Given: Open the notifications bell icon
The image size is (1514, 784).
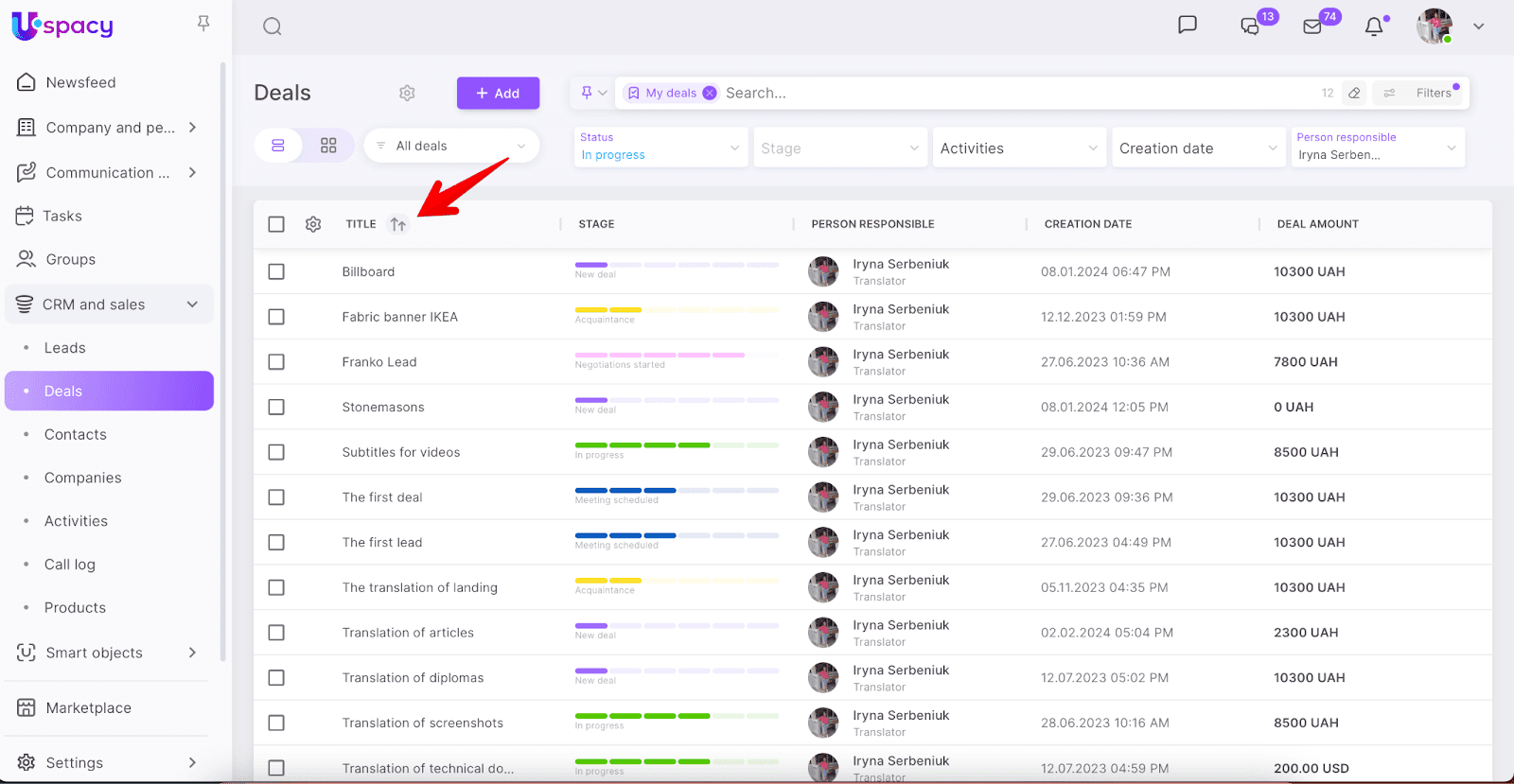Looking at the screenshot, I should pos(1374,26).
